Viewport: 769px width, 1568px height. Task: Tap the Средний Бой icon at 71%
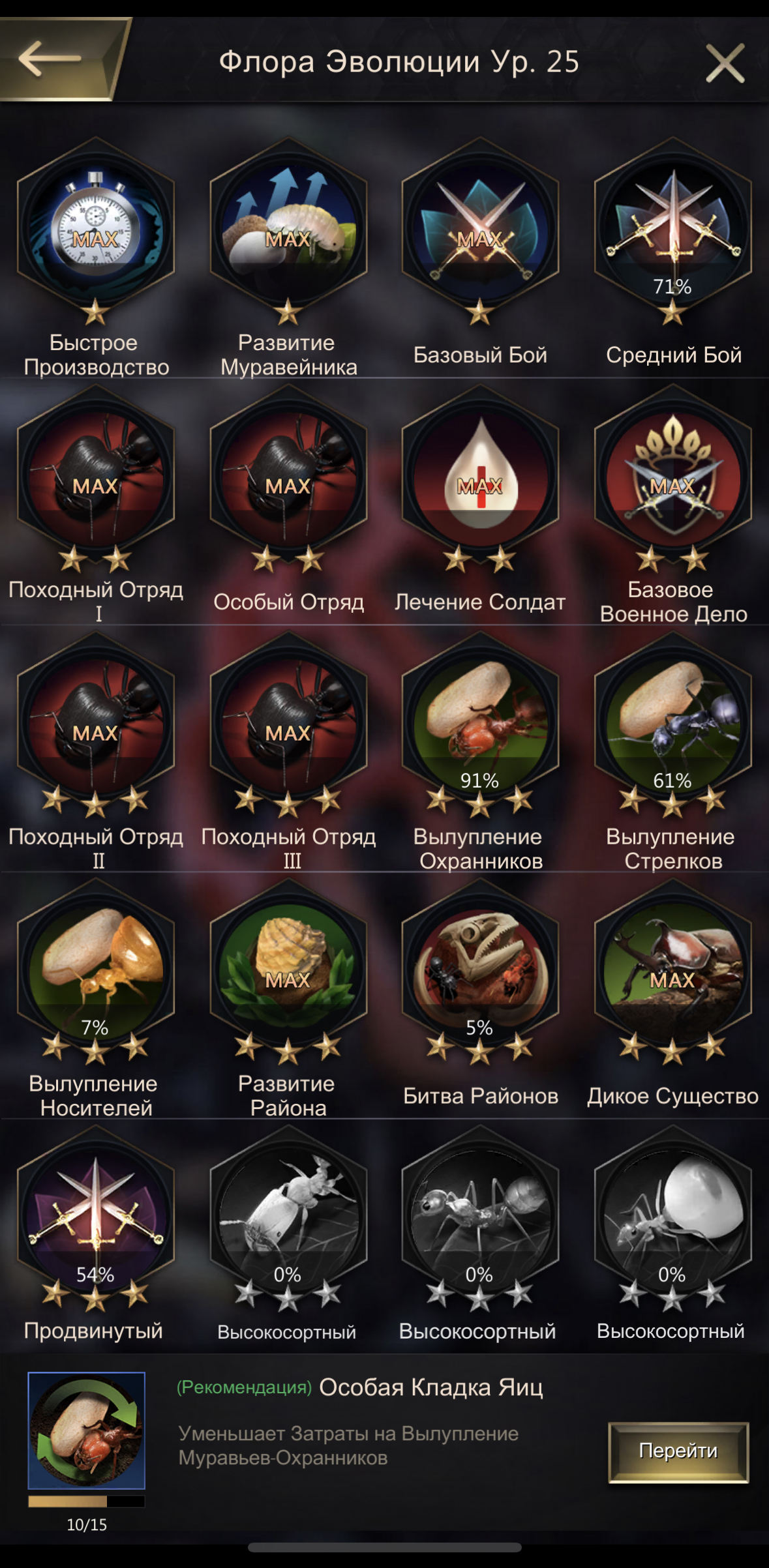coord(672,226)
